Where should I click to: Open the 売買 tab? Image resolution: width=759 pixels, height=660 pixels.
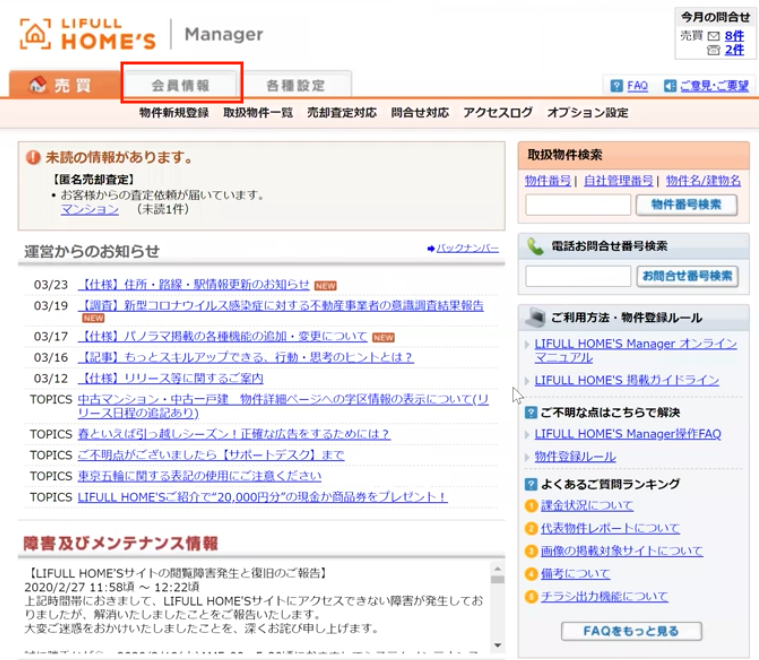pos(64,85)
